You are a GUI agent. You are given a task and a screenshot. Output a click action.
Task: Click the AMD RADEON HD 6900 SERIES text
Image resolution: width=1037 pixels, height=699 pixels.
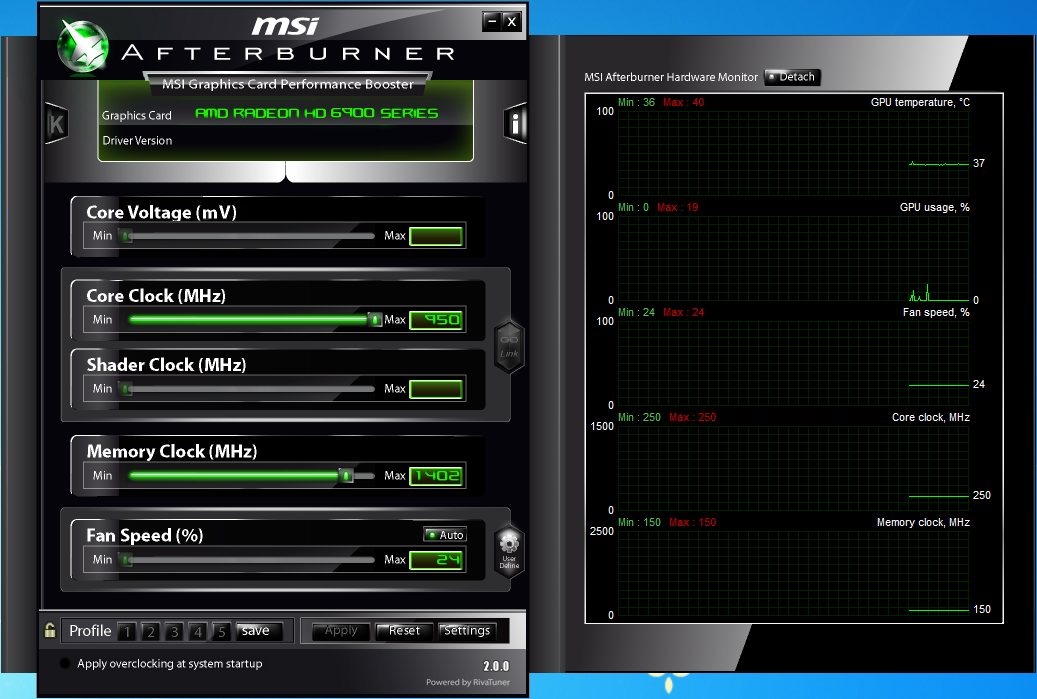point(317,113)
